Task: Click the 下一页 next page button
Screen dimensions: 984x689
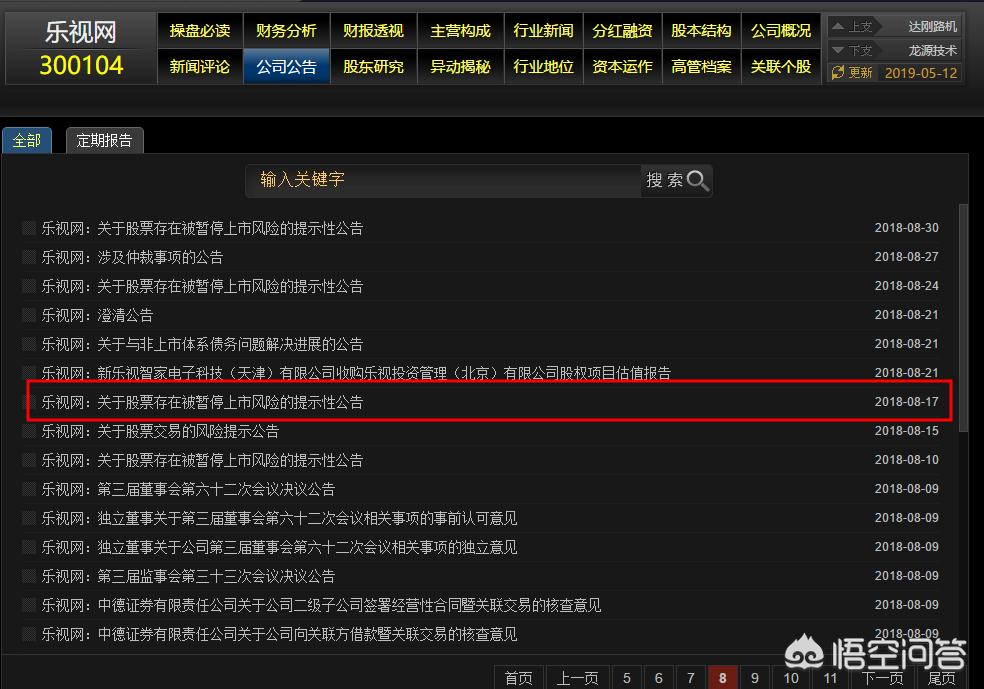Action: 883,678
